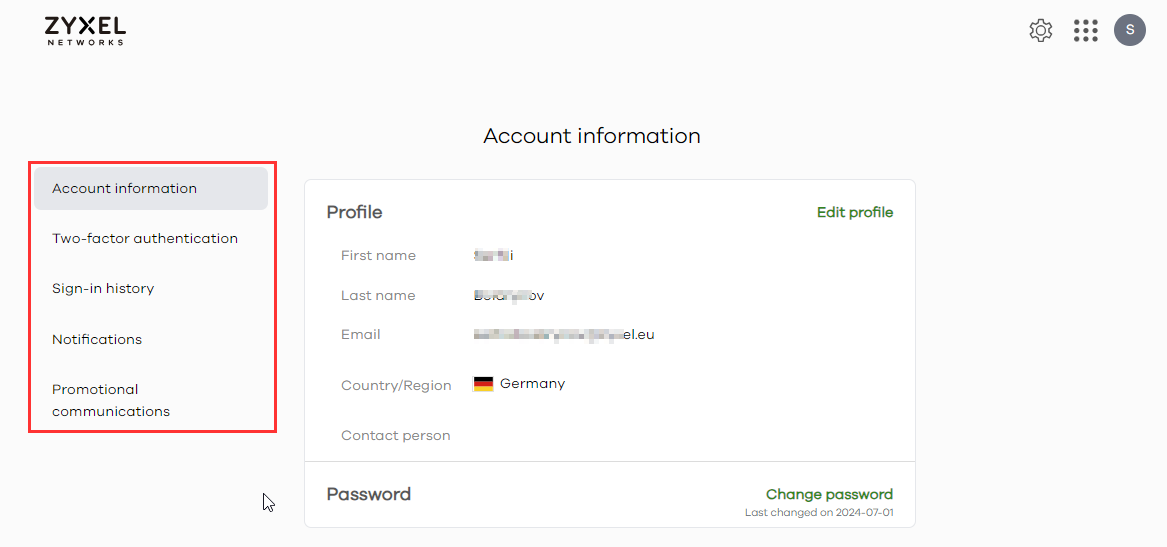The height and width of the screenshot is (547, 1167).
Task: Click the Profile section heading
Action: pos(354,212)
